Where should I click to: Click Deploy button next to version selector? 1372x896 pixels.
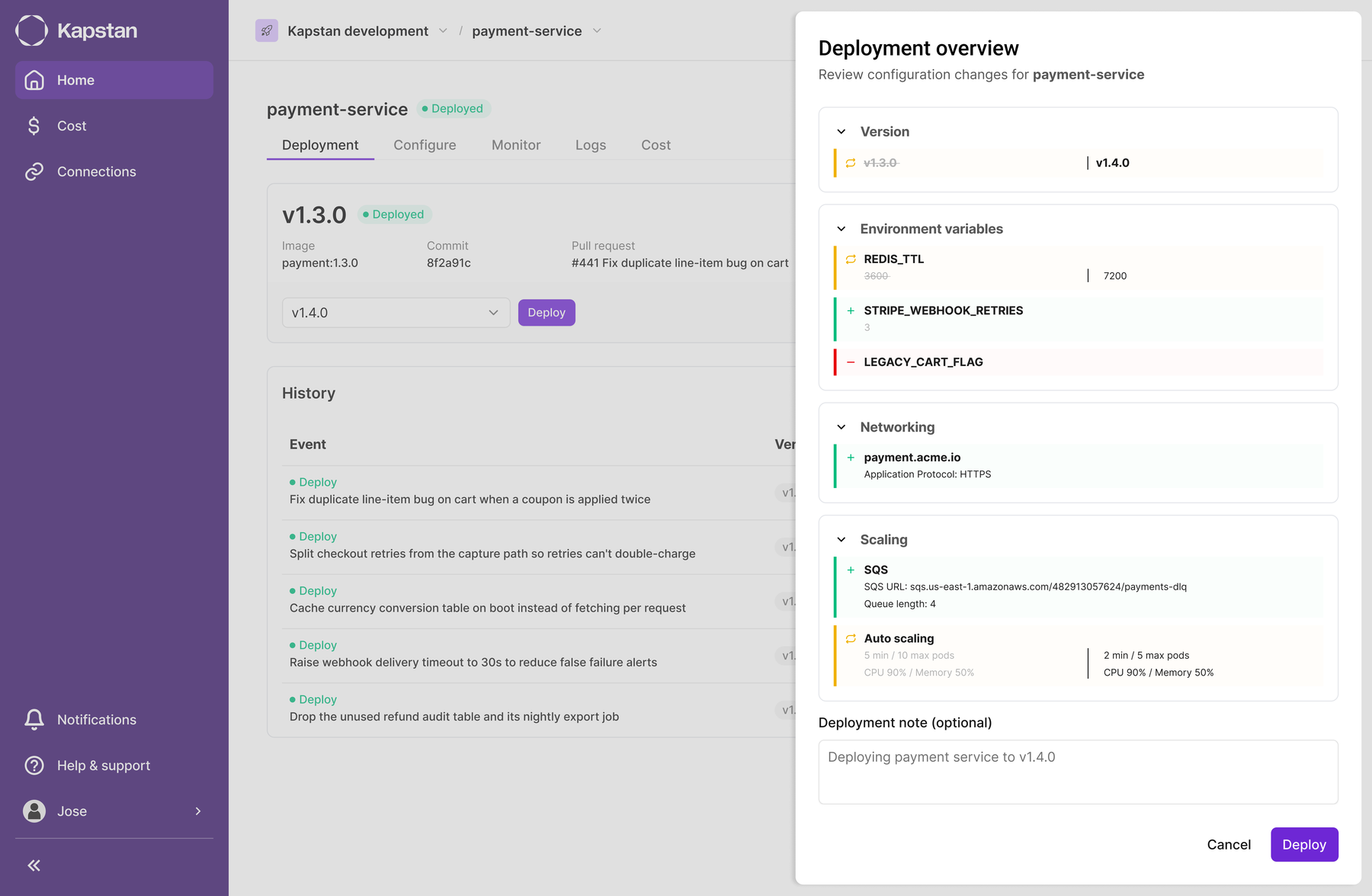click(547, 313)
